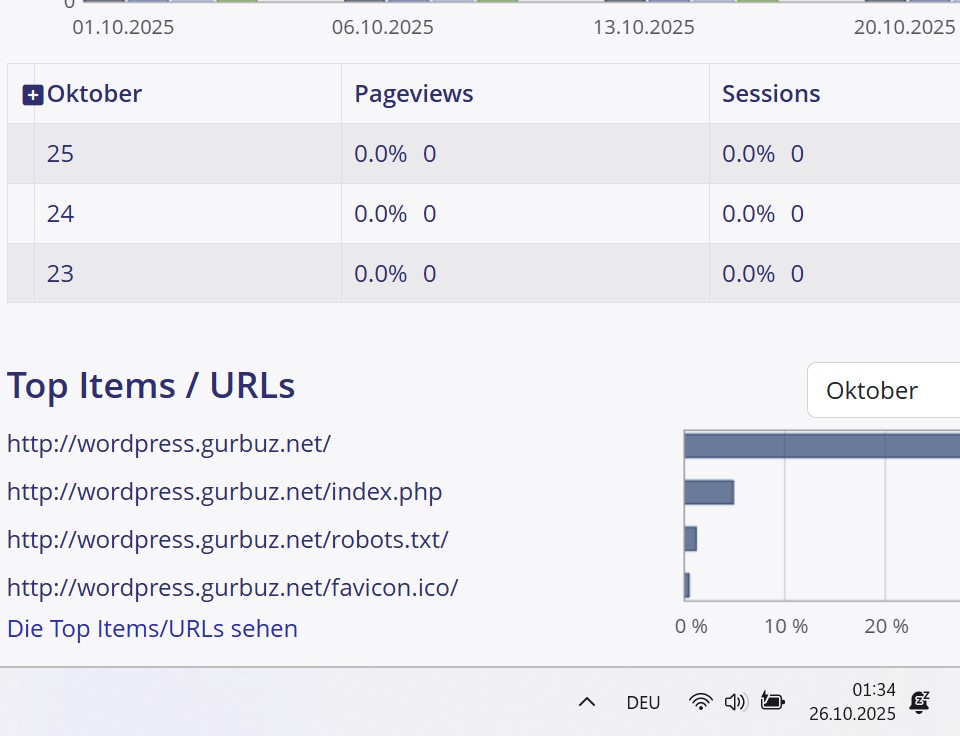Open the favicon.ico URL entry
The image size is (960, 736).
click(232, 587)
